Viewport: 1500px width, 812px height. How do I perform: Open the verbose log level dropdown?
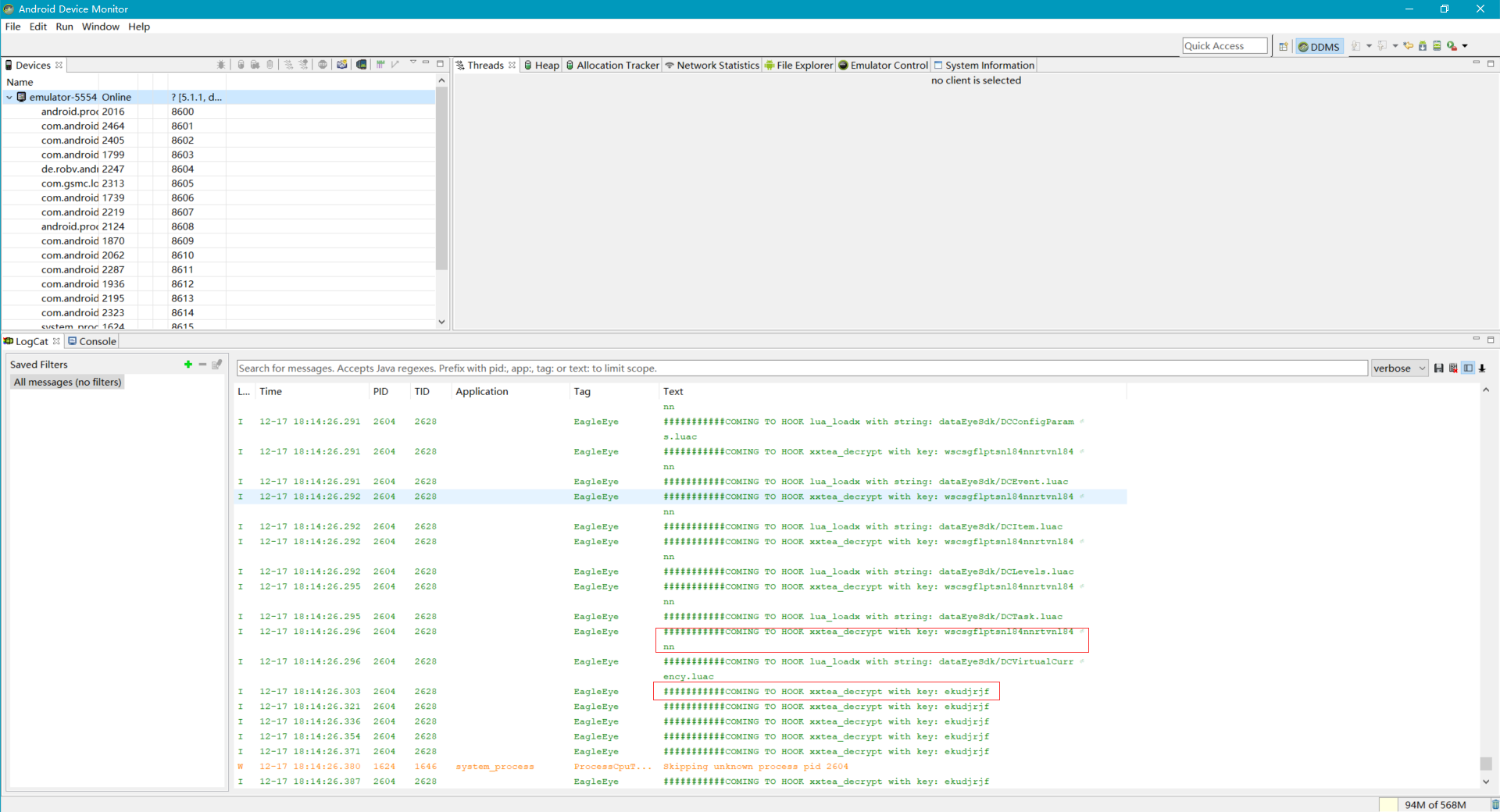1398,368
